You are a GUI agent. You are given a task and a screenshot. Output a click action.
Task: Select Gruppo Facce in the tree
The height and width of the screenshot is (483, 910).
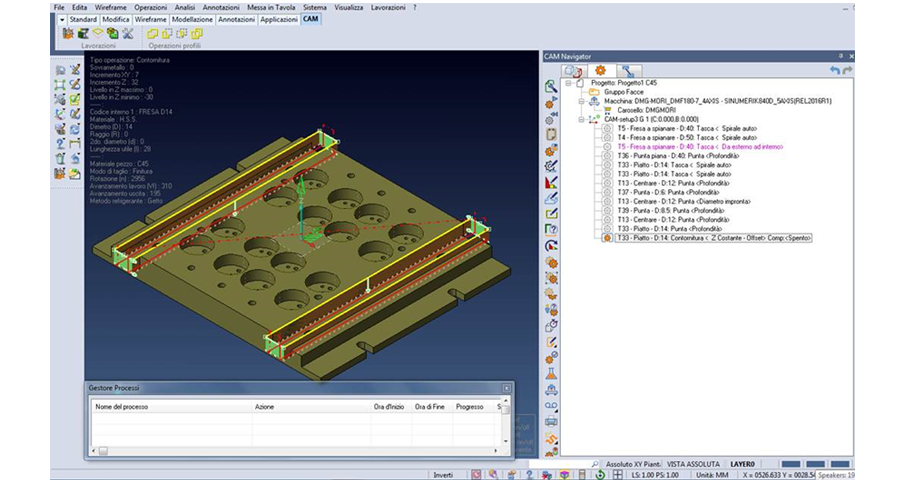point(623,92)
